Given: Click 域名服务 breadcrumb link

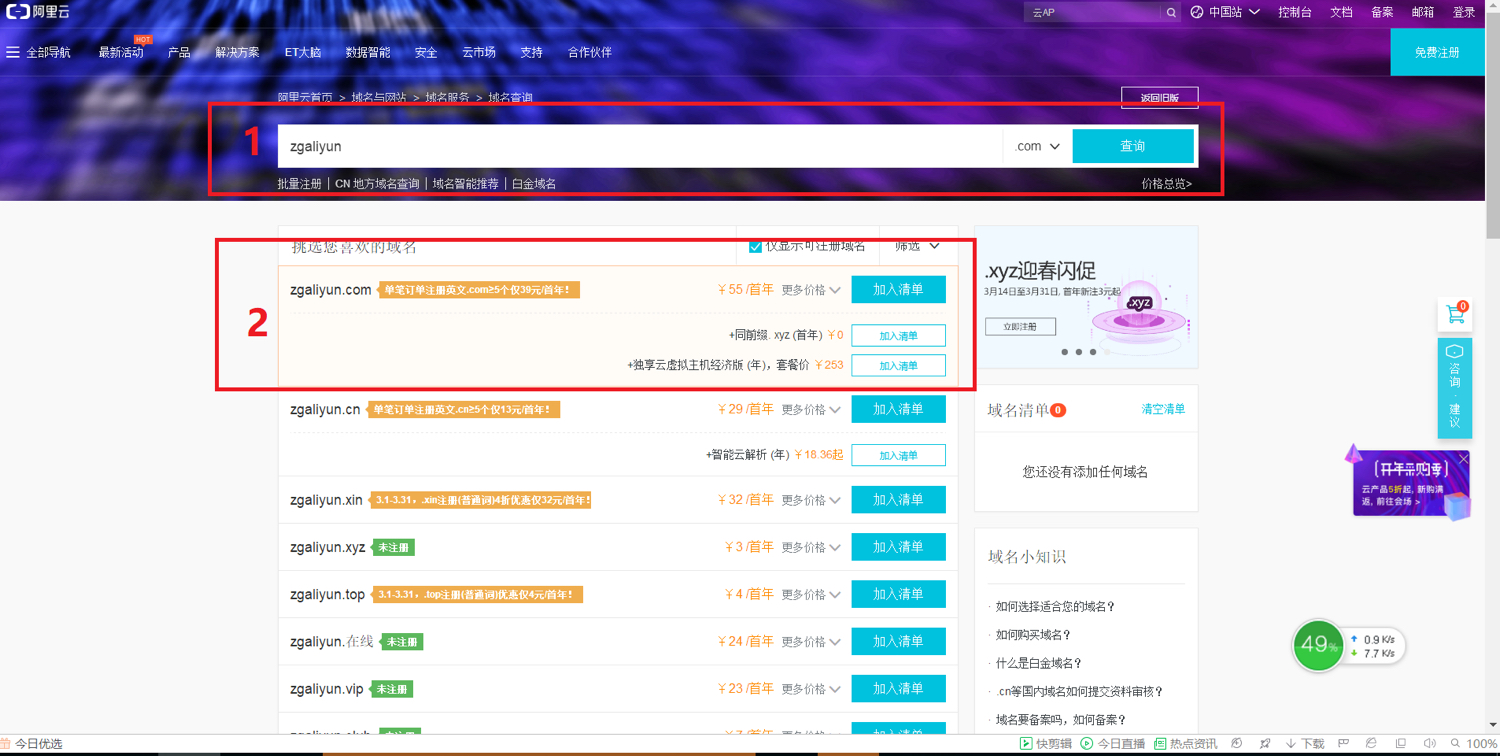Looking at the screenshot, I should tap(447, 98).
